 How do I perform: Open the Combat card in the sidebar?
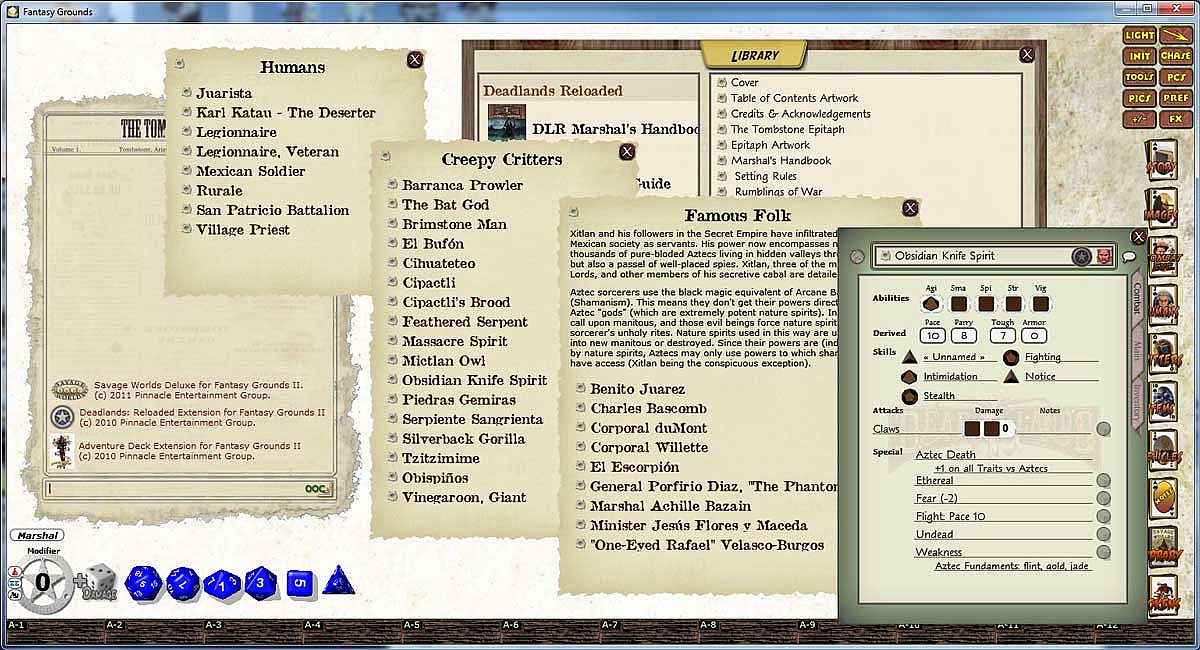pyautogui.click(x=1163, y=256)
